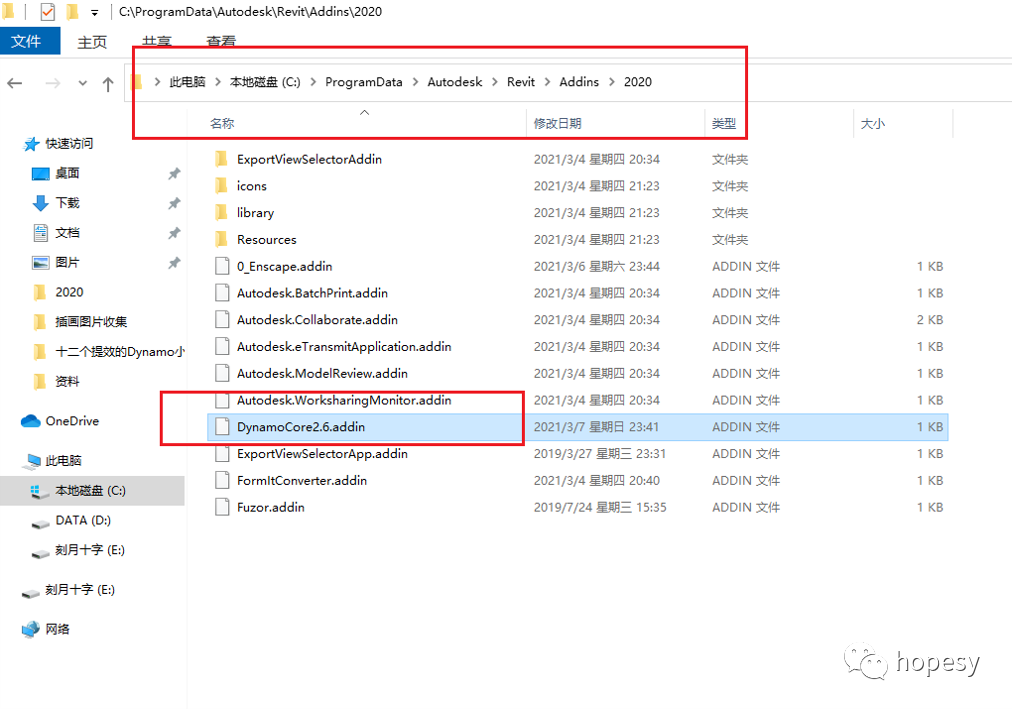Select Autodesk.WorksharingMonitor.addin file name
This screenshot has height=709, width=1012.
[344, 400]
